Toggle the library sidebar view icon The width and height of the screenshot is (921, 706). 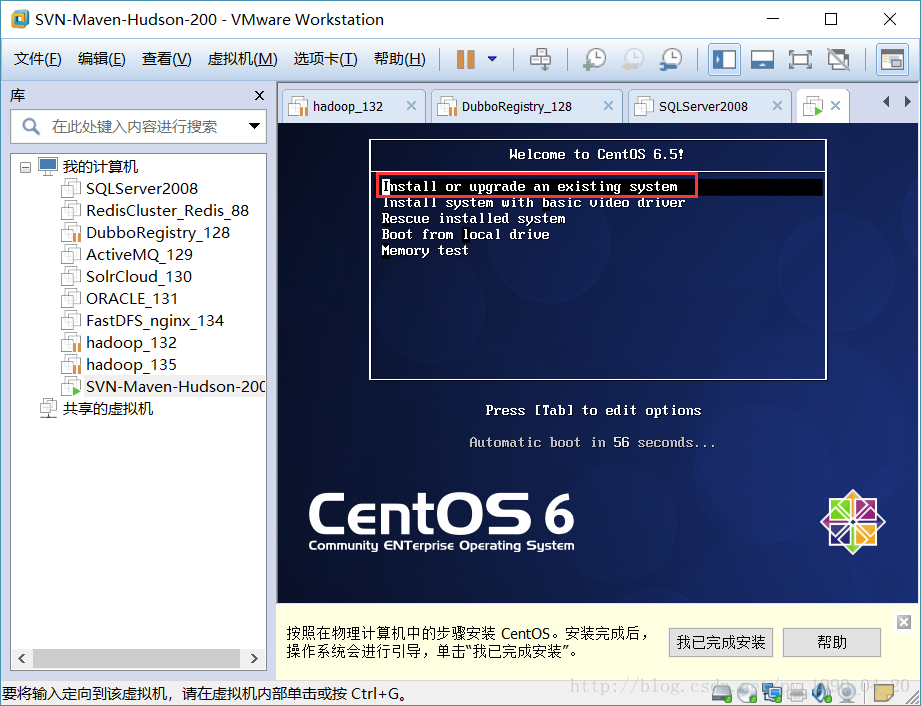(x=724, y=59)
